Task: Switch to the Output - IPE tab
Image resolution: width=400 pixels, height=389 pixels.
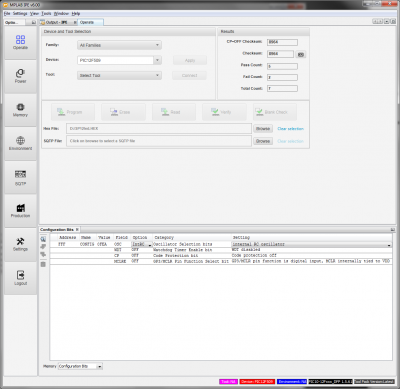Action: [56, 22]
